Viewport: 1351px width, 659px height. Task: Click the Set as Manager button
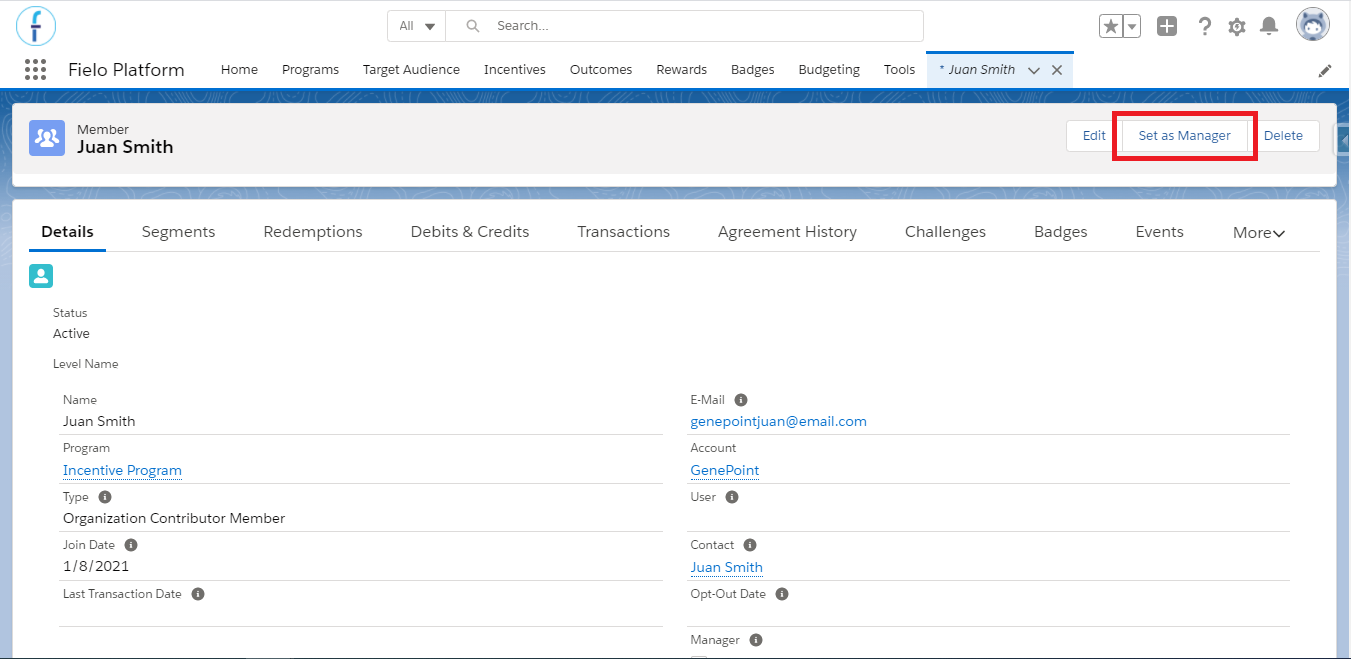pyautogui.click(x=1185, y=136)
